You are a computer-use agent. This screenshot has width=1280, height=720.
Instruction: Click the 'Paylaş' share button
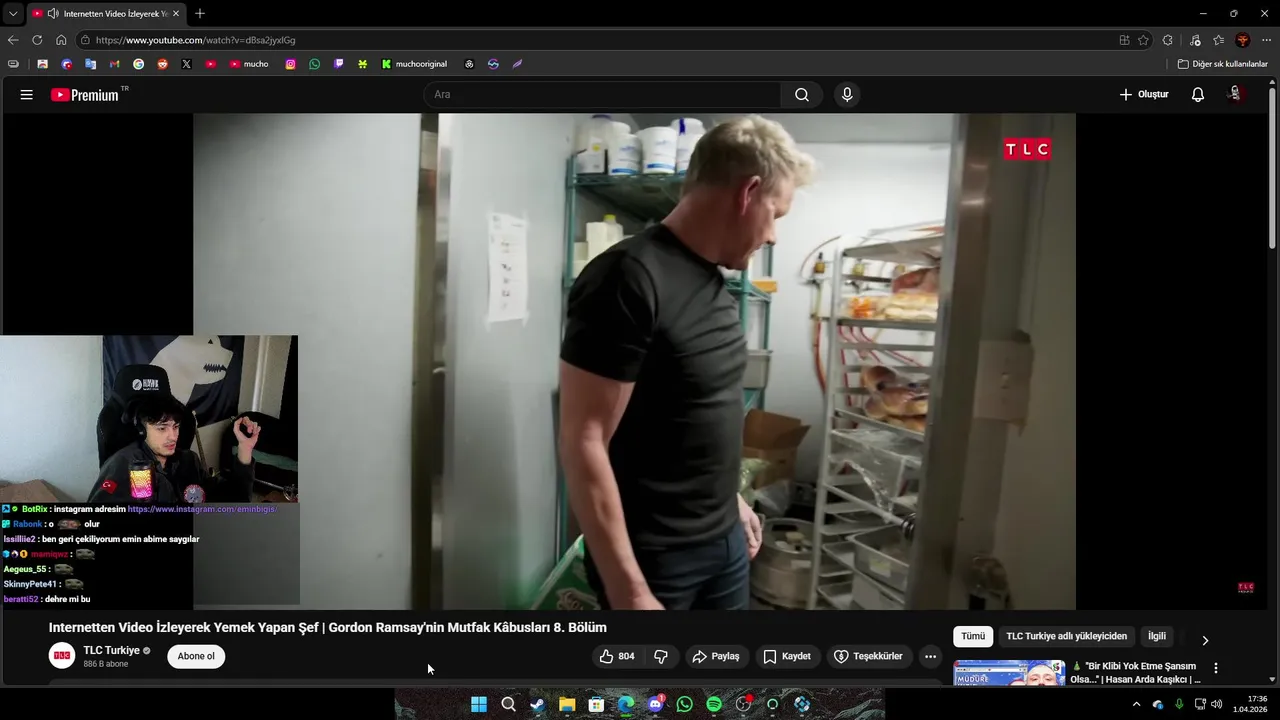click(716, 656)
